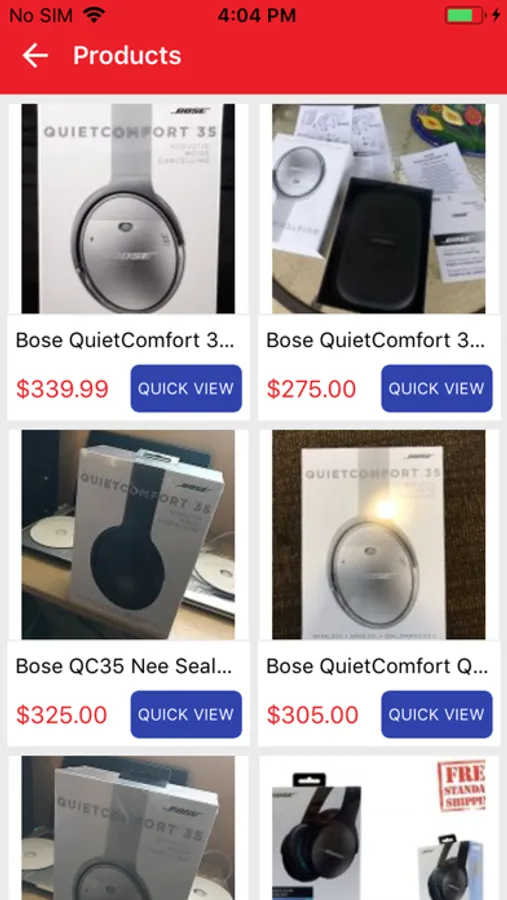Select the Bose QC35 Nee Seal title
Viewport: 507px width, 900px height.
point(124,666)
